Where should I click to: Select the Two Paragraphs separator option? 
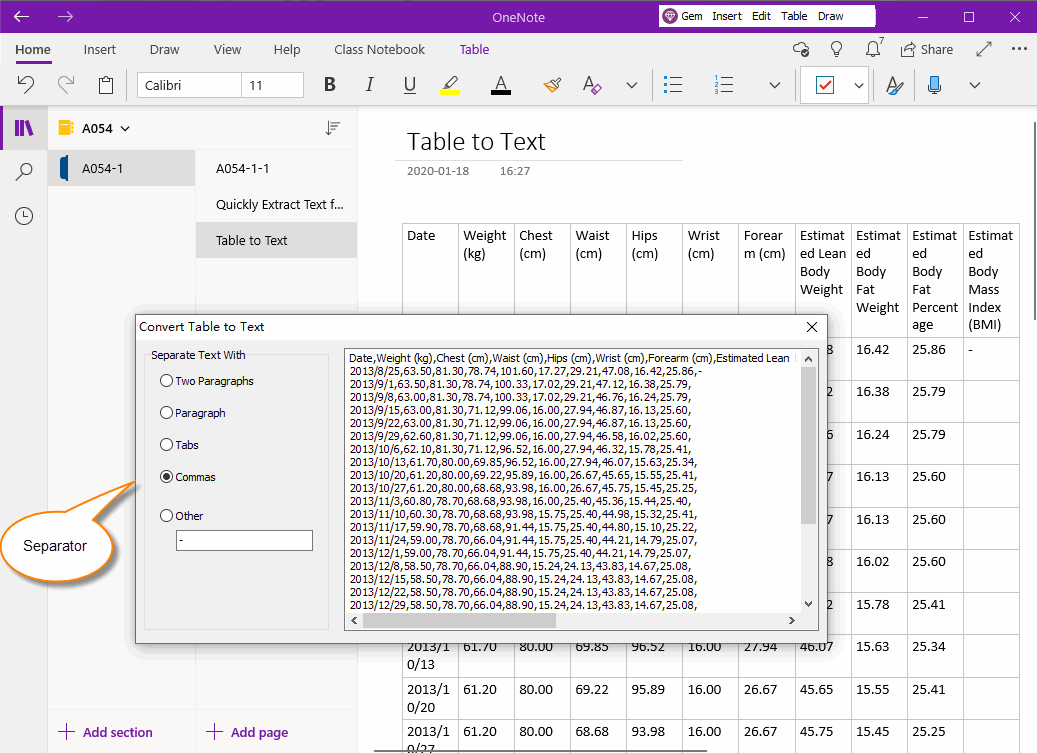[206, 381]
